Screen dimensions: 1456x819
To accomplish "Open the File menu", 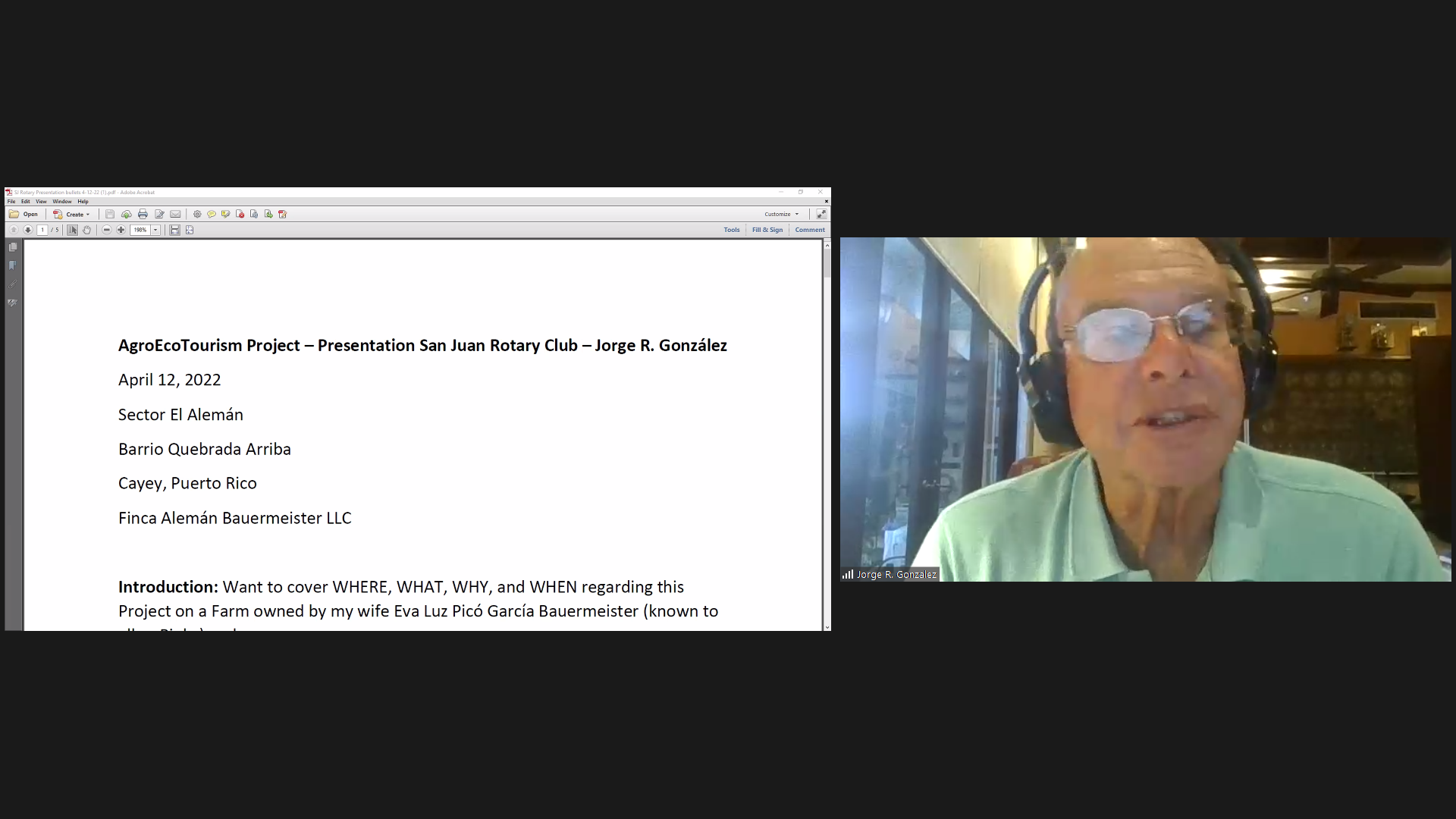I will tap(11, 202).
